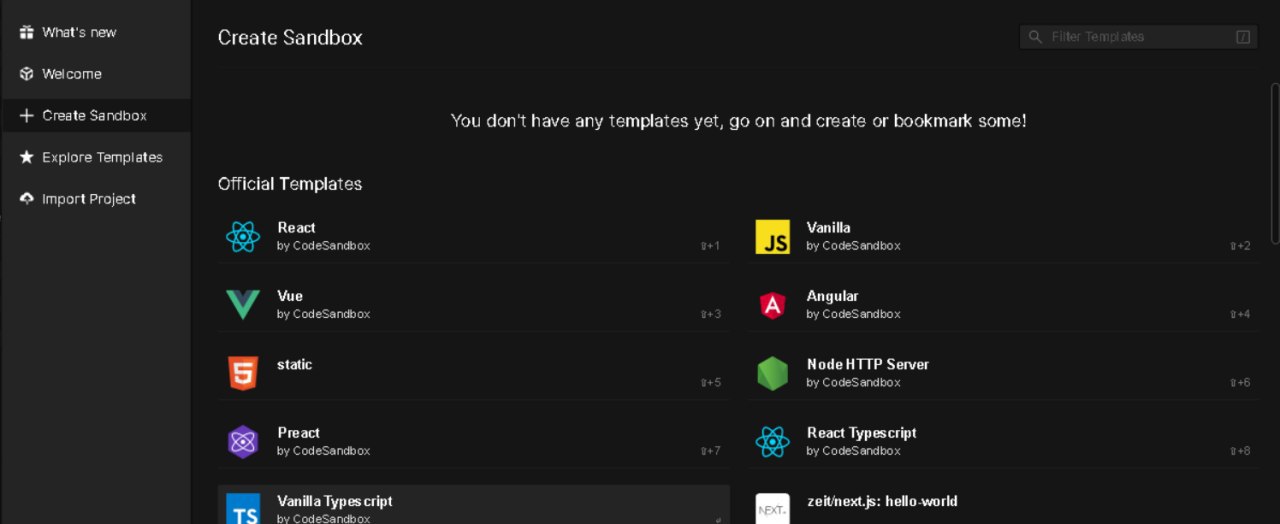Click the Vue shortcut hint ⇧+3

710,314
